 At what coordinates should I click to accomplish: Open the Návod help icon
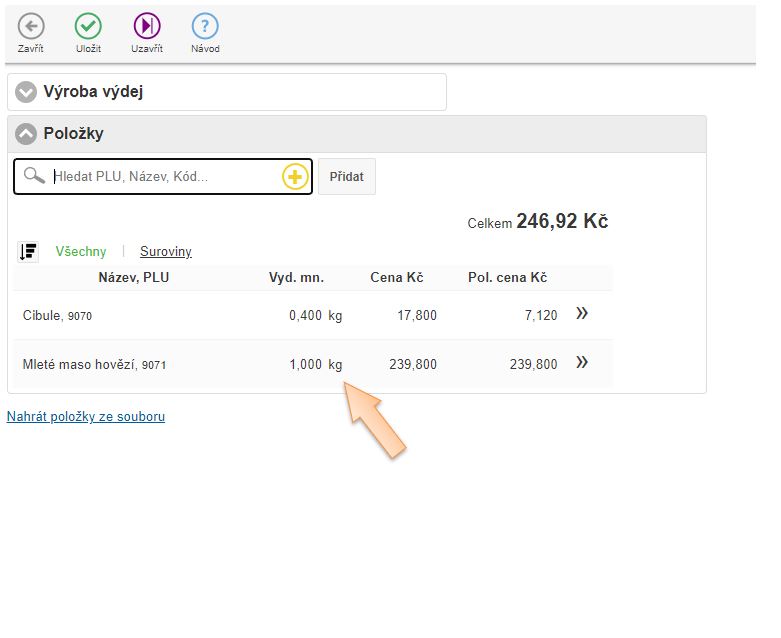click(205, 27)
